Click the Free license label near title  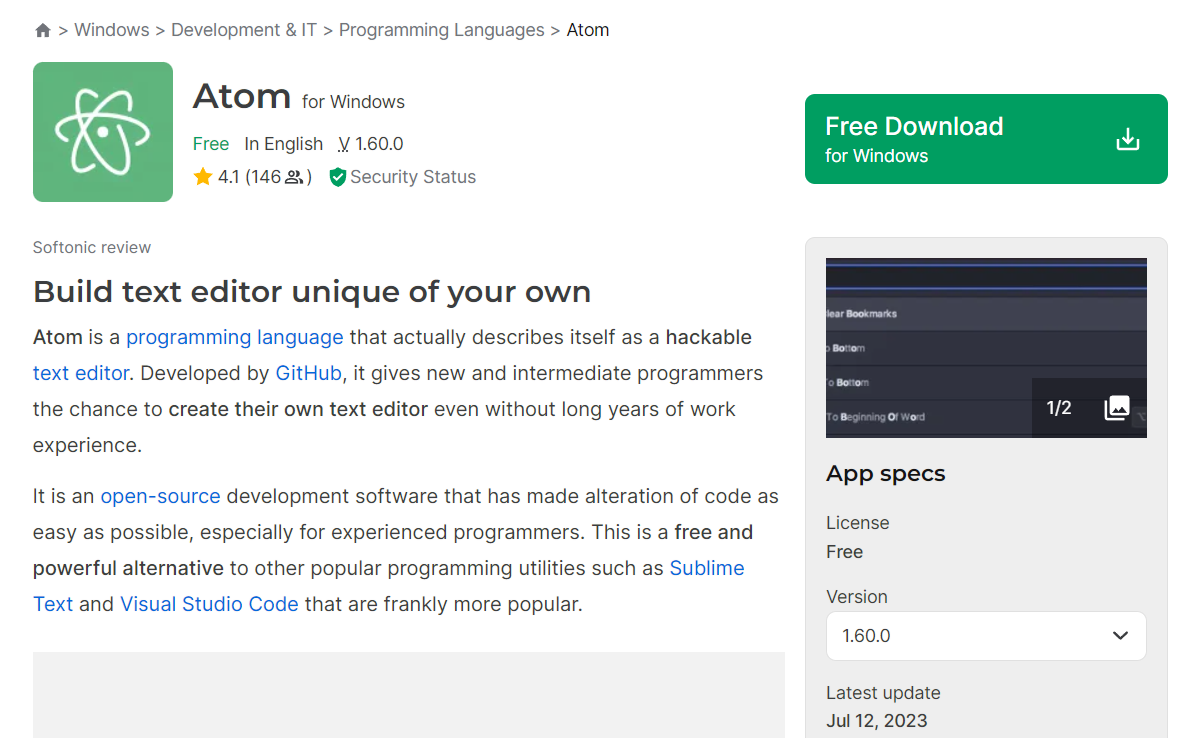(210, 144)
